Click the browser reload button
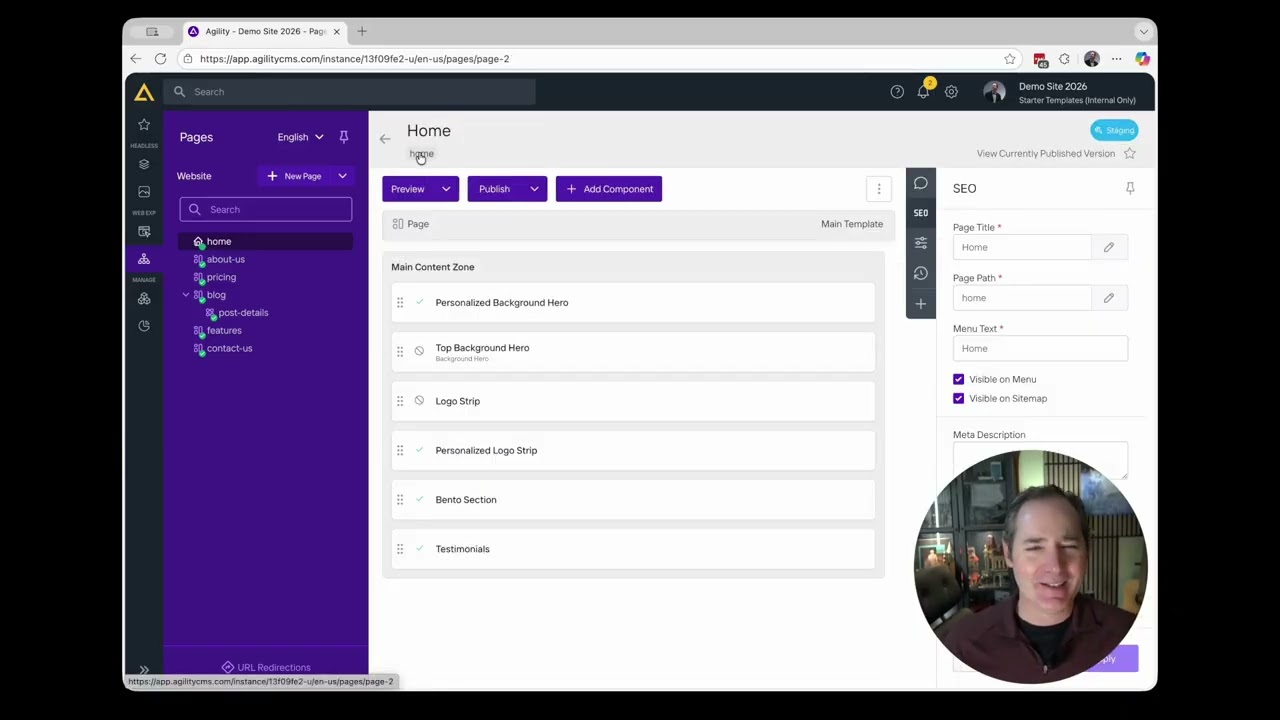Screen dimensions: 1280x720 click(160, 59)
